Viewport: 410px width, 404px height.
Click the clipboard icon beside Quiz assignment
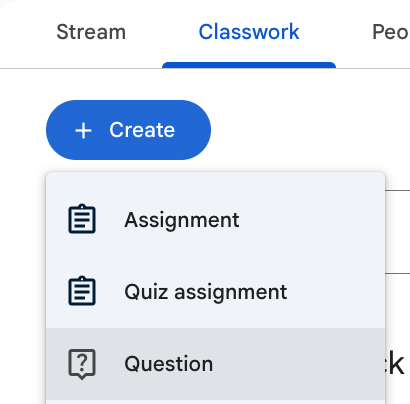point(82,291)
